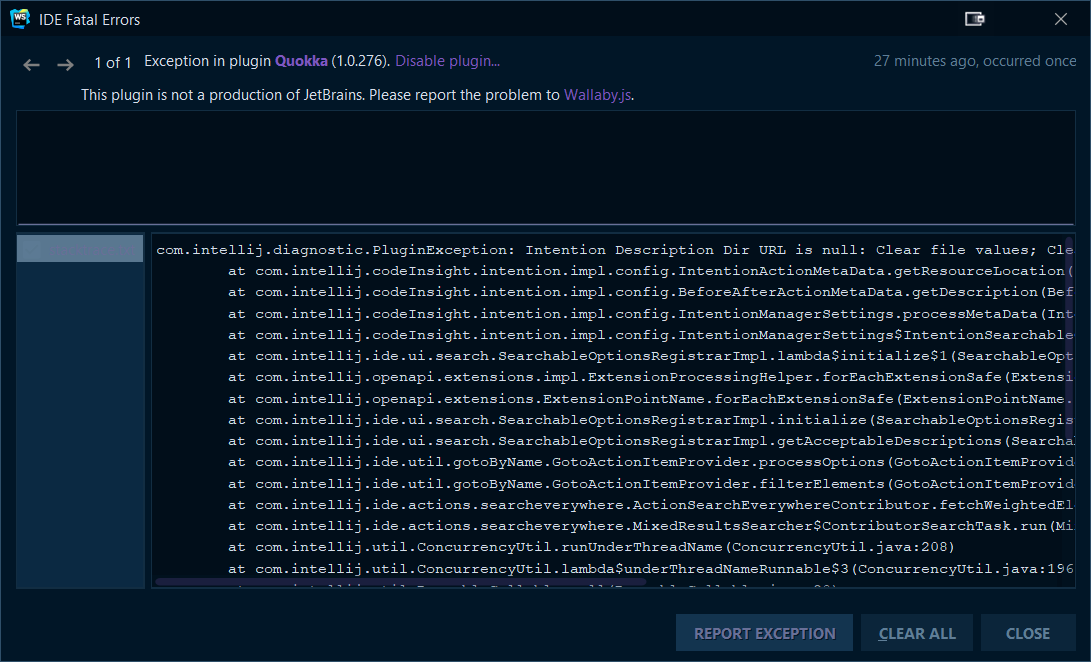This screenshot has height=662, width=1091.
Task: Click the Disable plugin... link
Action: 447,61
